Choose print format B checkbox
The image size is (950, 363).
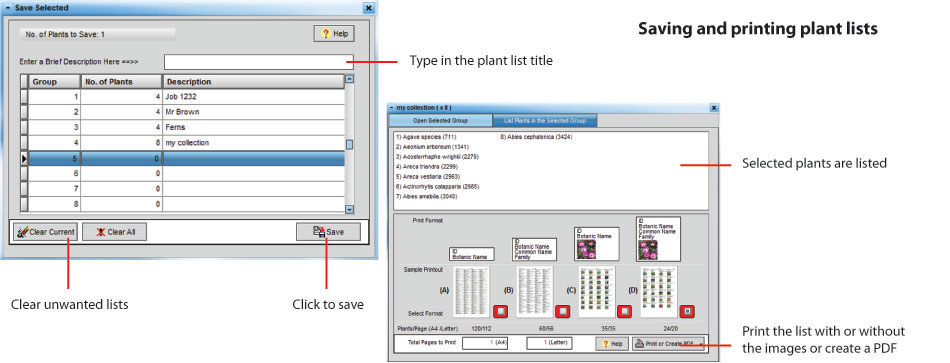[563, 311]
